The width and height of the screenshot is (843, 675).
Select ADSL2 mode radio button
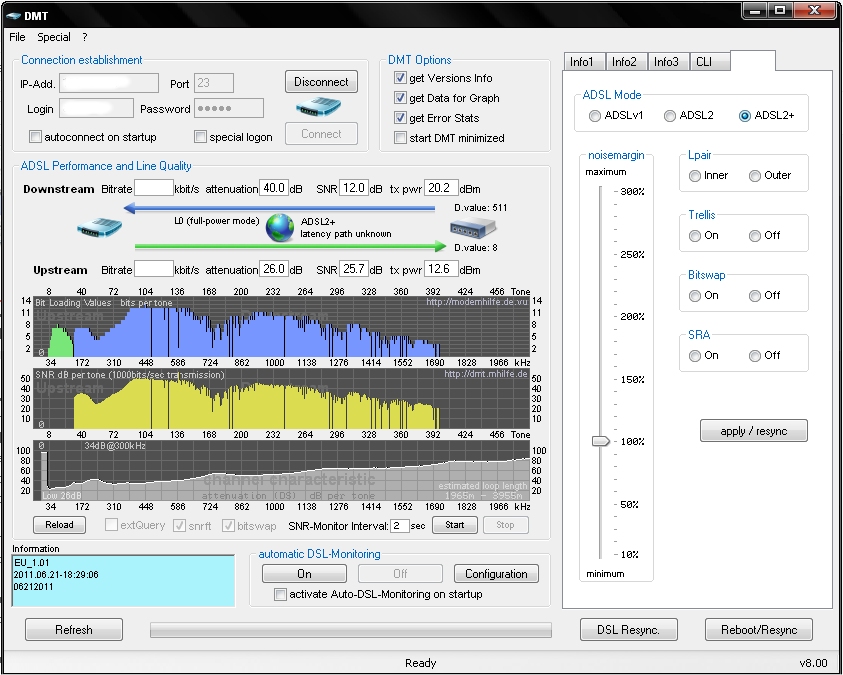(x=670, y=116)
